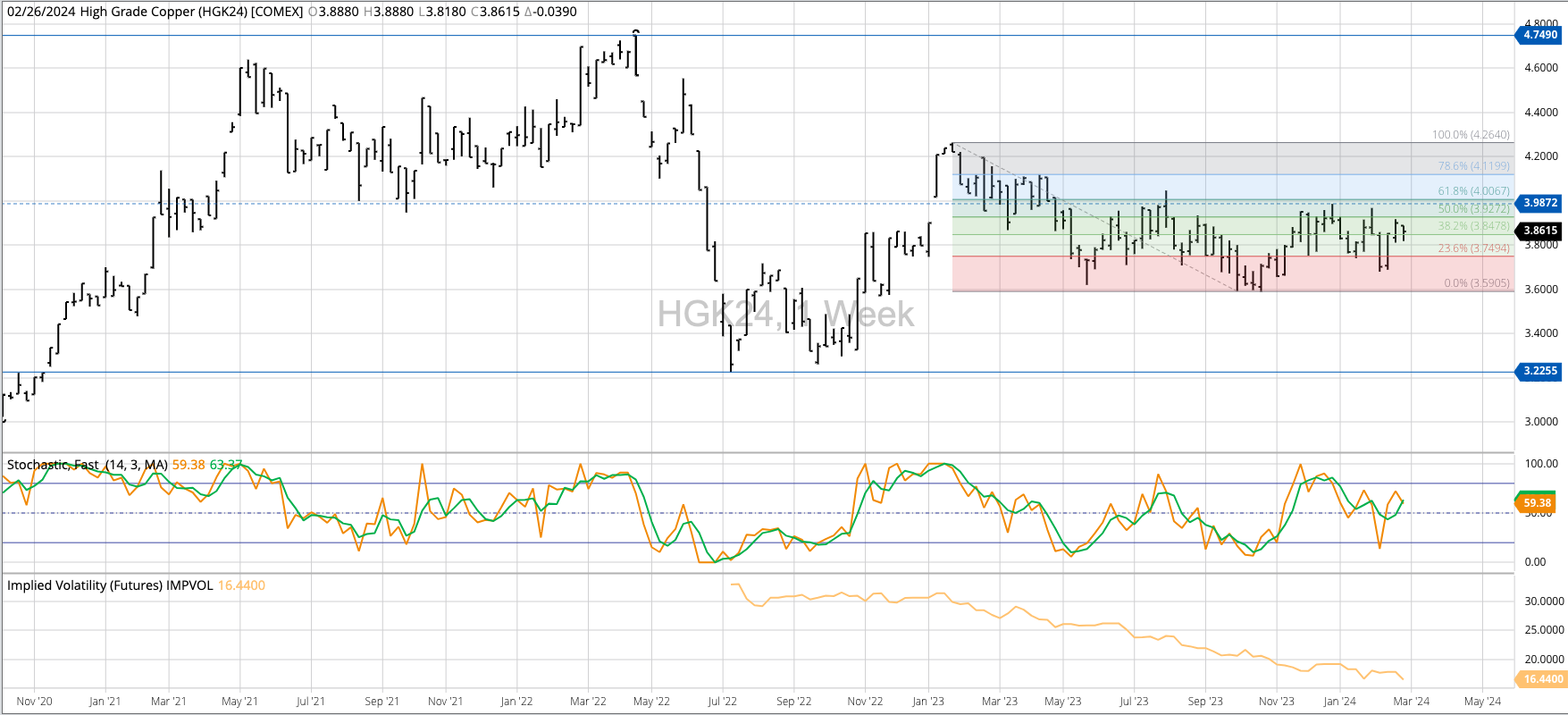
Task: Click the High Grade Copper chart title
Action: pos(155,12)
